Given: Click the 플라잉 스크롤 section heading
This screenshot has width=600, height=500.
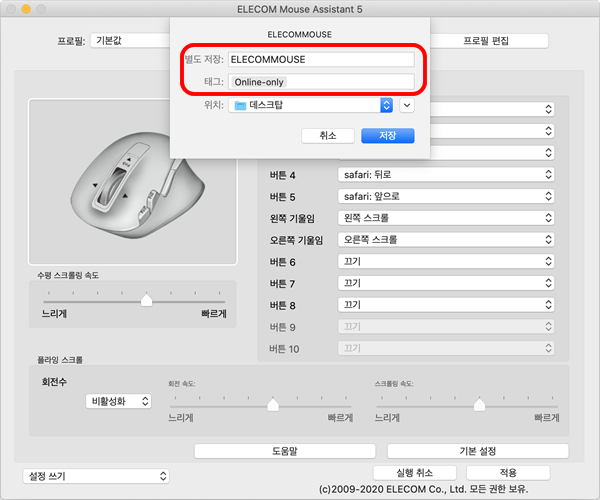Looking at the screenshot, I should 60,360.
